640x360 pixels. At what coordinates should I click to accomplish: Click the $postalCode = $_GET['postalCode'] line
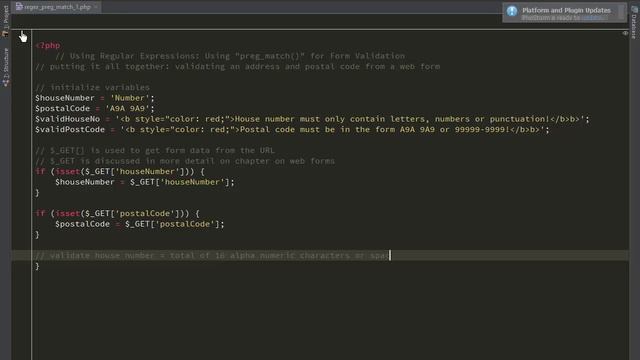point(140,224)
